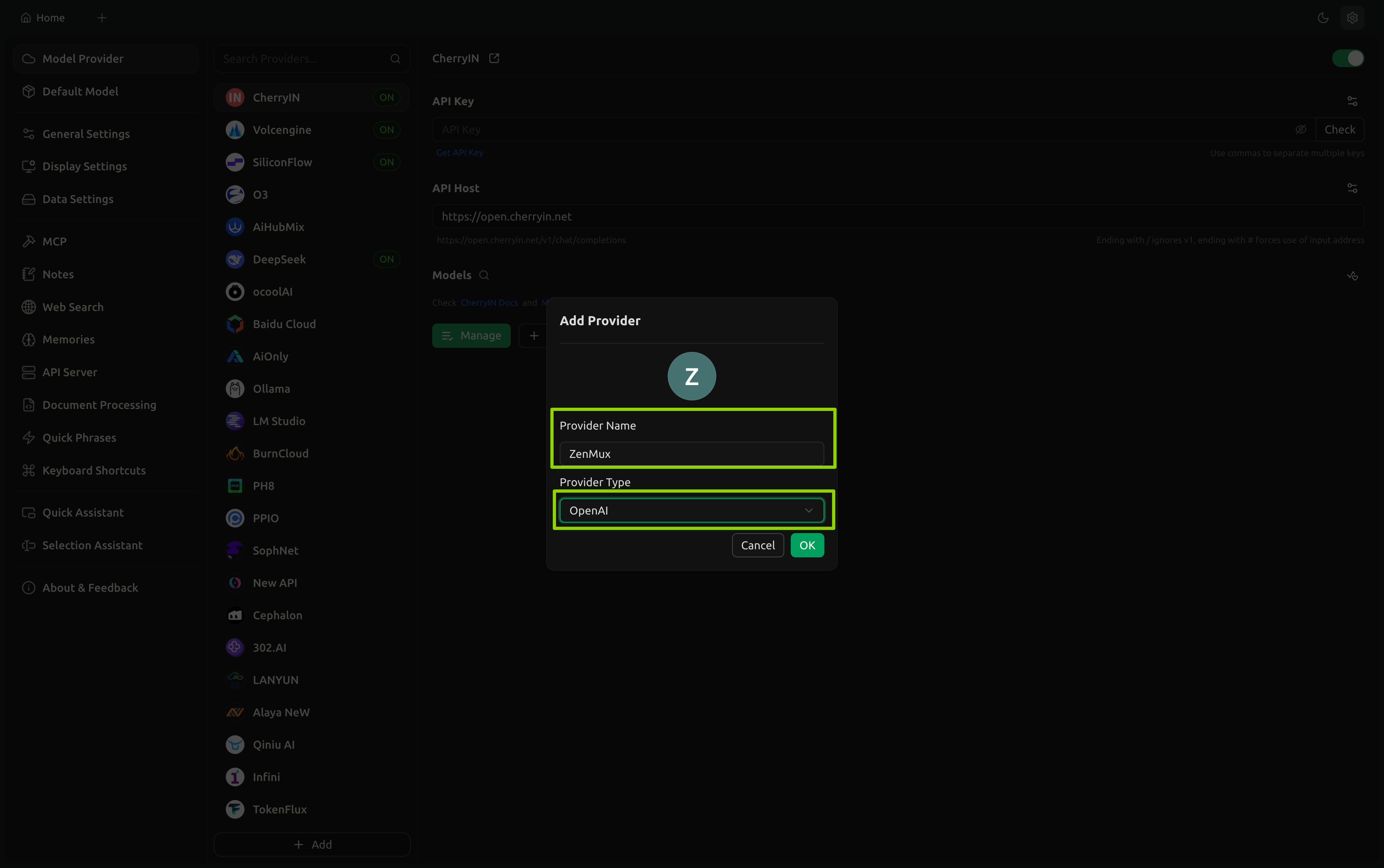Select the Baidu Cloud provider icon
The height and width of the screenshot is (868, 1384).
[x=235, y=324]
